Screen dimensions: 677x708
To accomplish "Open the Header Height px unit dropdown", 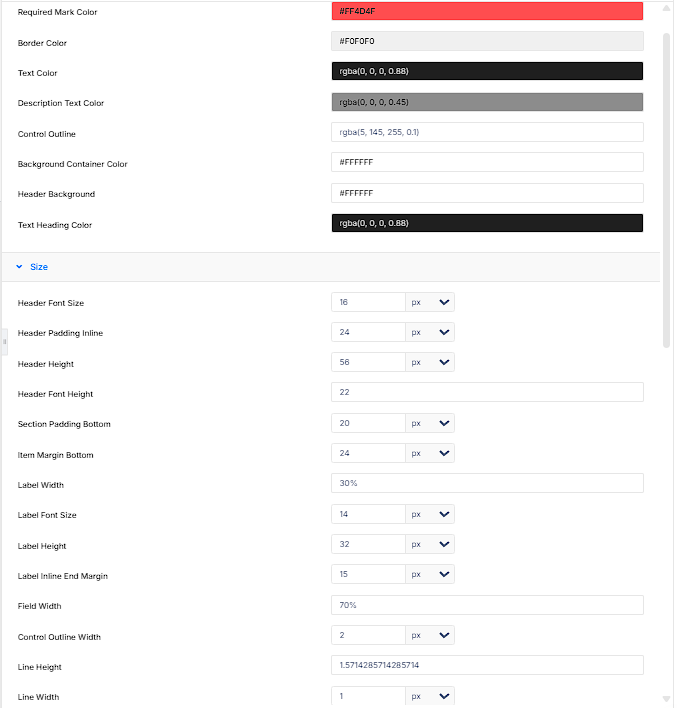I will tap(430, 362).
